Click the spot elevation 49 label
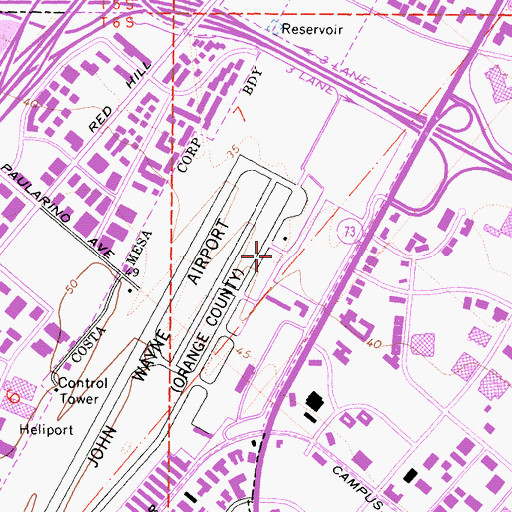This screenshot has height=512, width=512. point(133,273)
